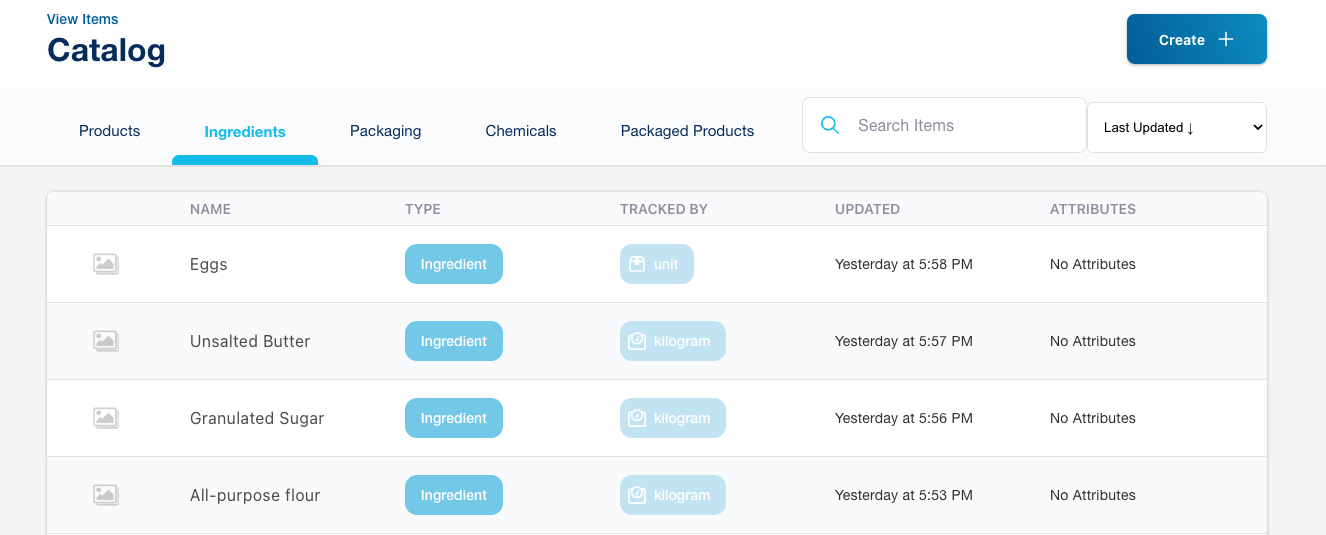The width and height of the screenshot is (1326, 535).
Task: Switch to the Products tab
Action: 110,131
